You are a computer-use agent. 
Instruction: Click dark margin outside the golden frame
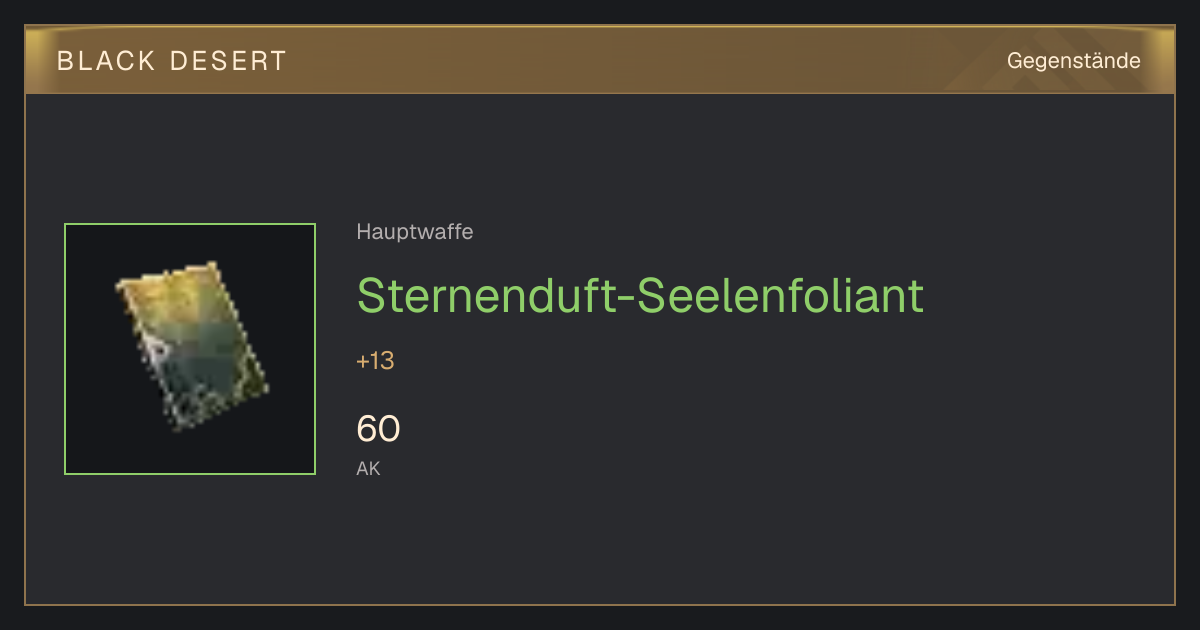[x=600, y=618]
